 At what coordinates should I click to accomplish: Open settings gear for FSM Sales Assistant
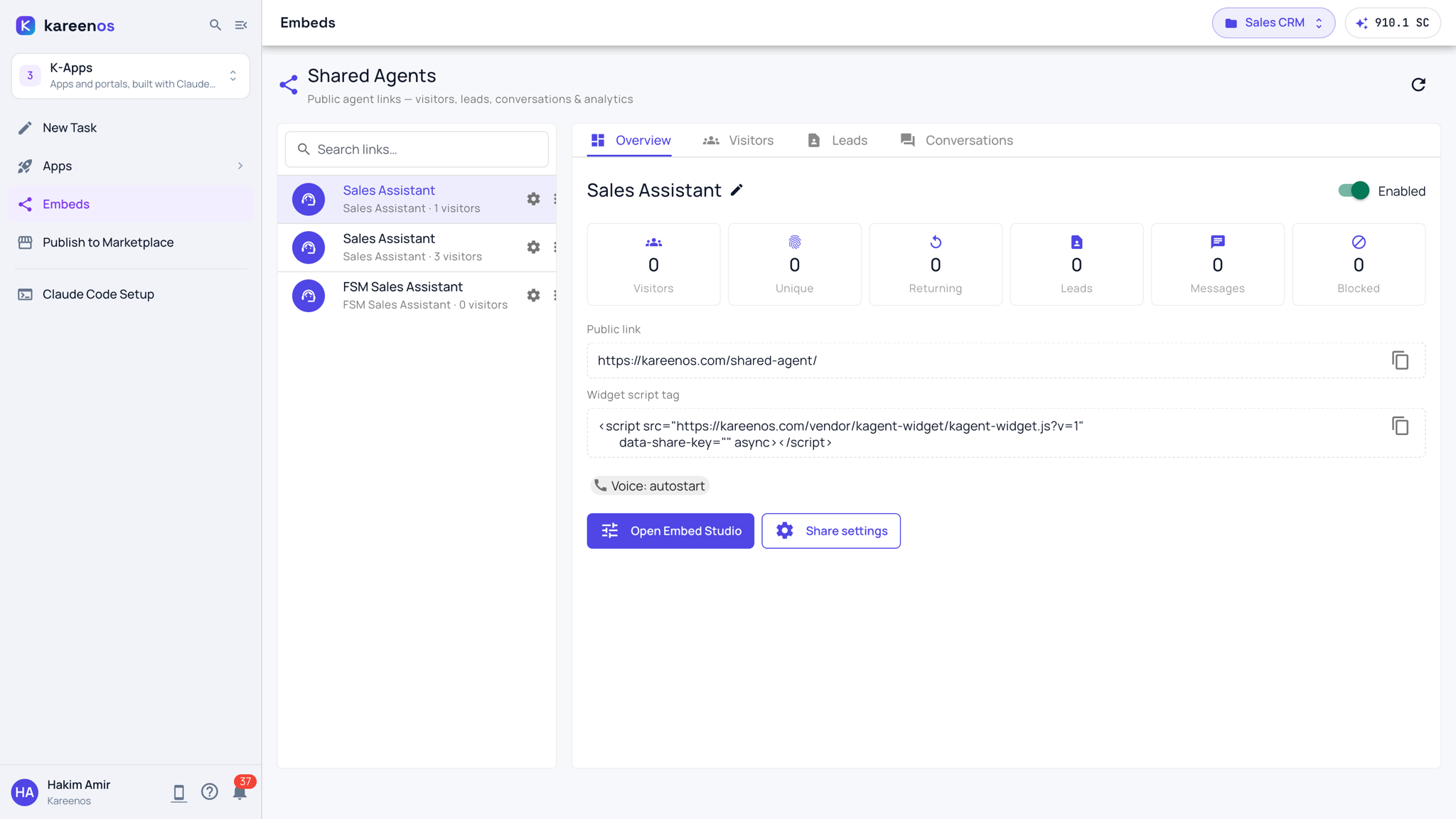coord(533,296)
